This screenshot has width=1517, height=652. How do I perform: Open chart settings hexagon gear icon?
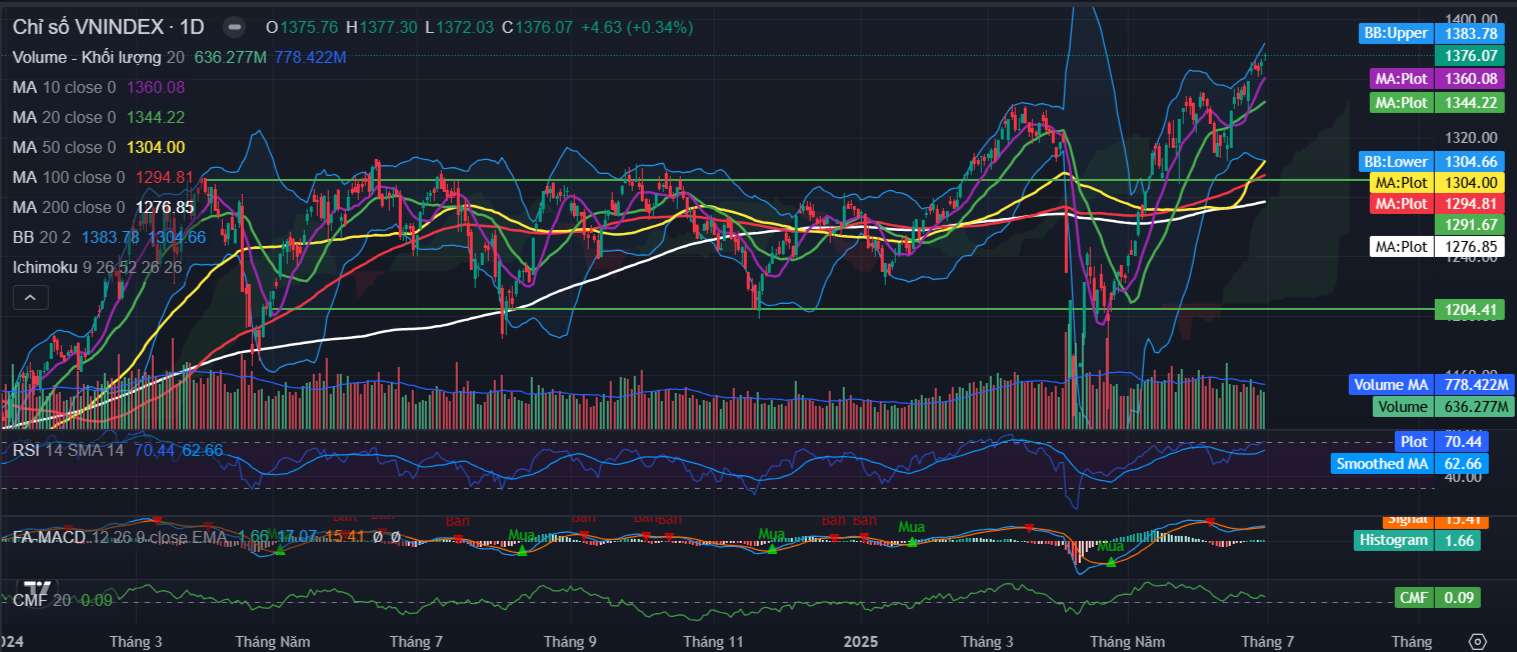(1478, 641)
